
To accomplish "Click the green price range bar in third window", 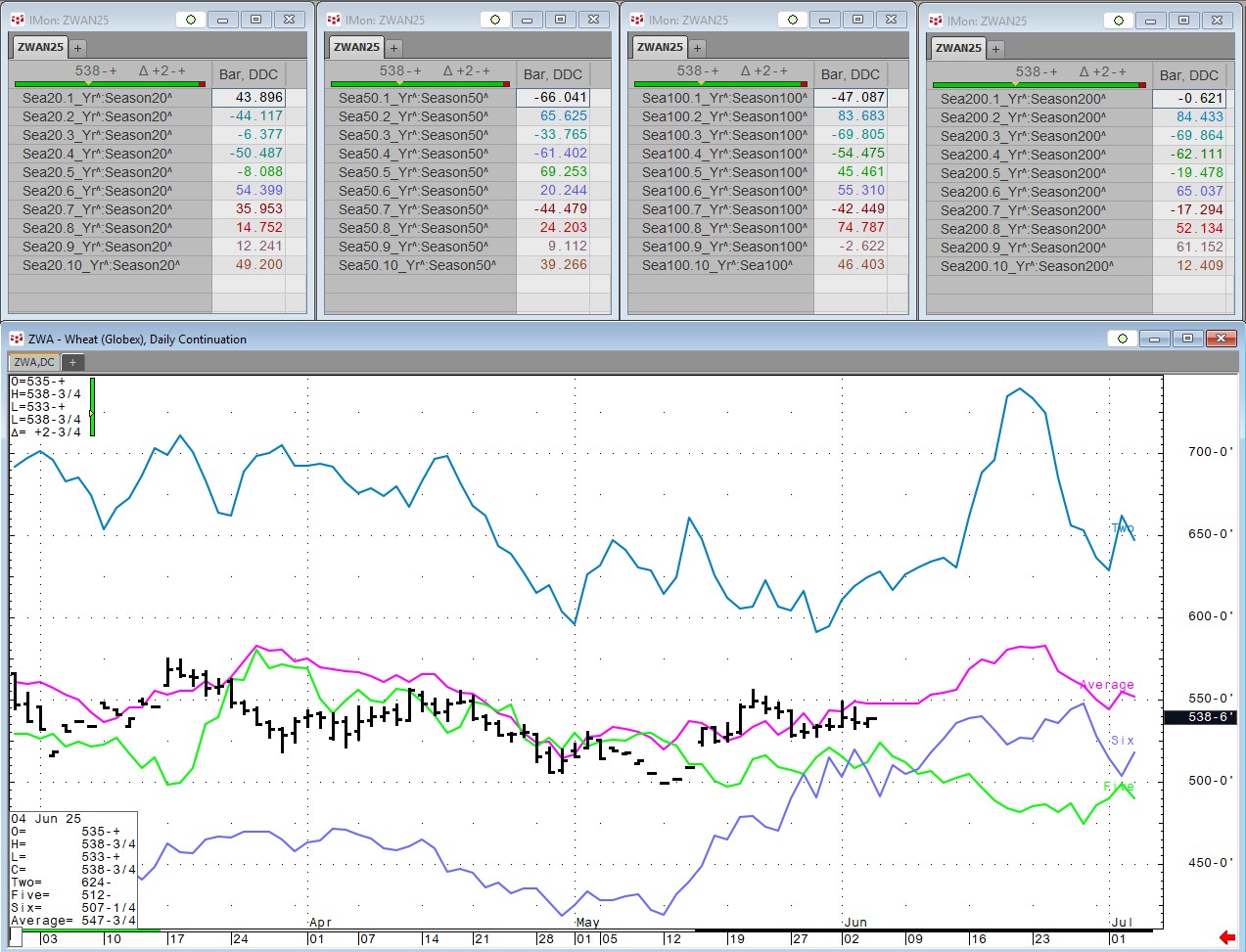I will tap(720, 84).
